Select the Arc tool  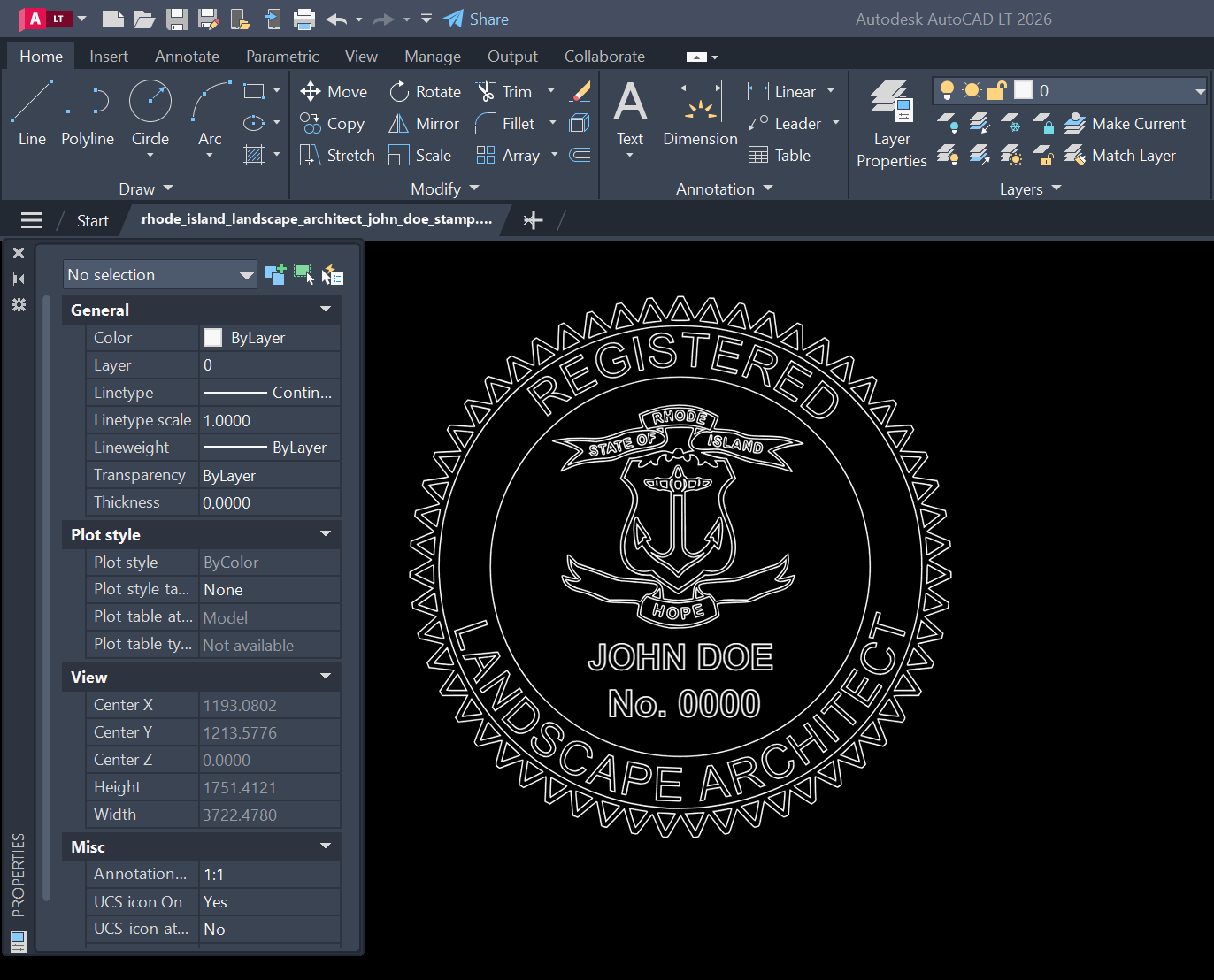tap(210, 112)
